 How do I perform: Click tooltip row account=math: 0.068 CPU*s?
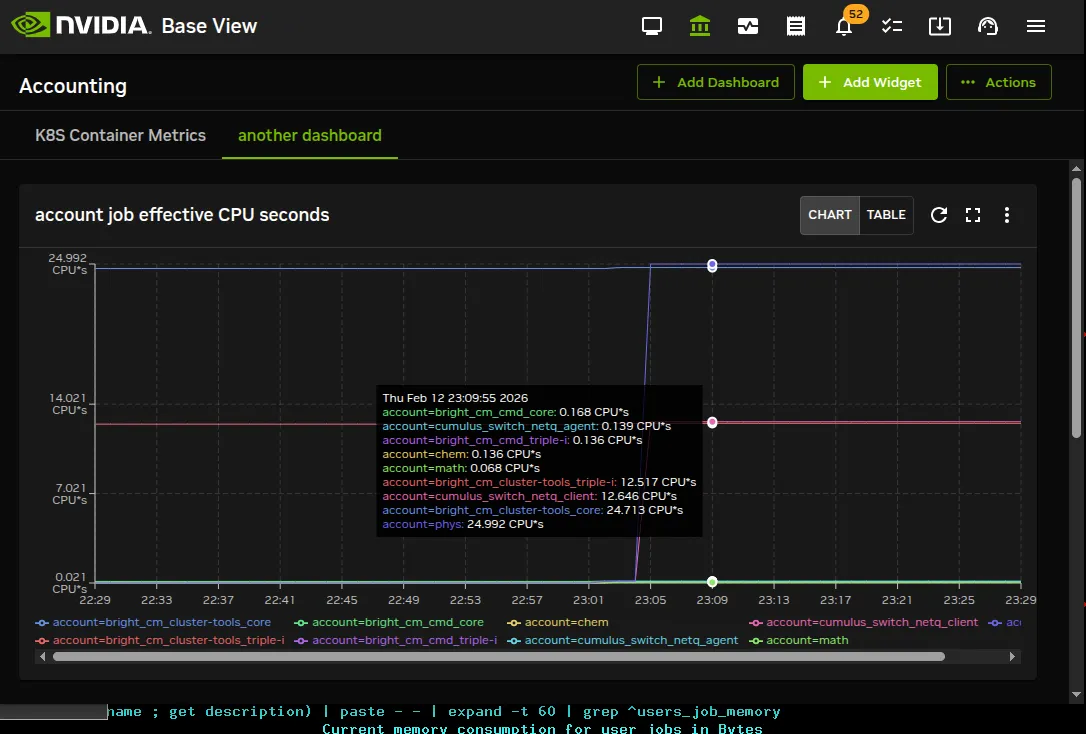[x=461, y=468]
